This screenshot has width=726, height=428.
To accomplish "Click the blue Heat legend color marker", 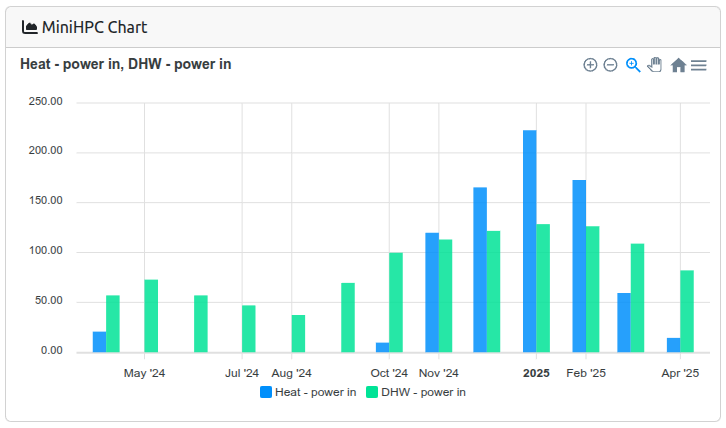I will tap(266, 392).
